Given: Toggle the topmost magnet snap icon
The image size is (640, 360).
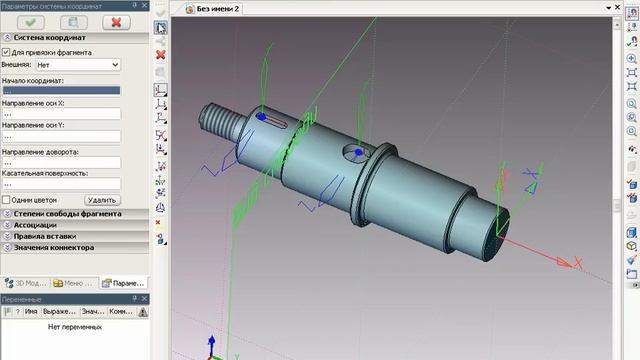Looking at the screenshot, I should (x=632, y=13).
